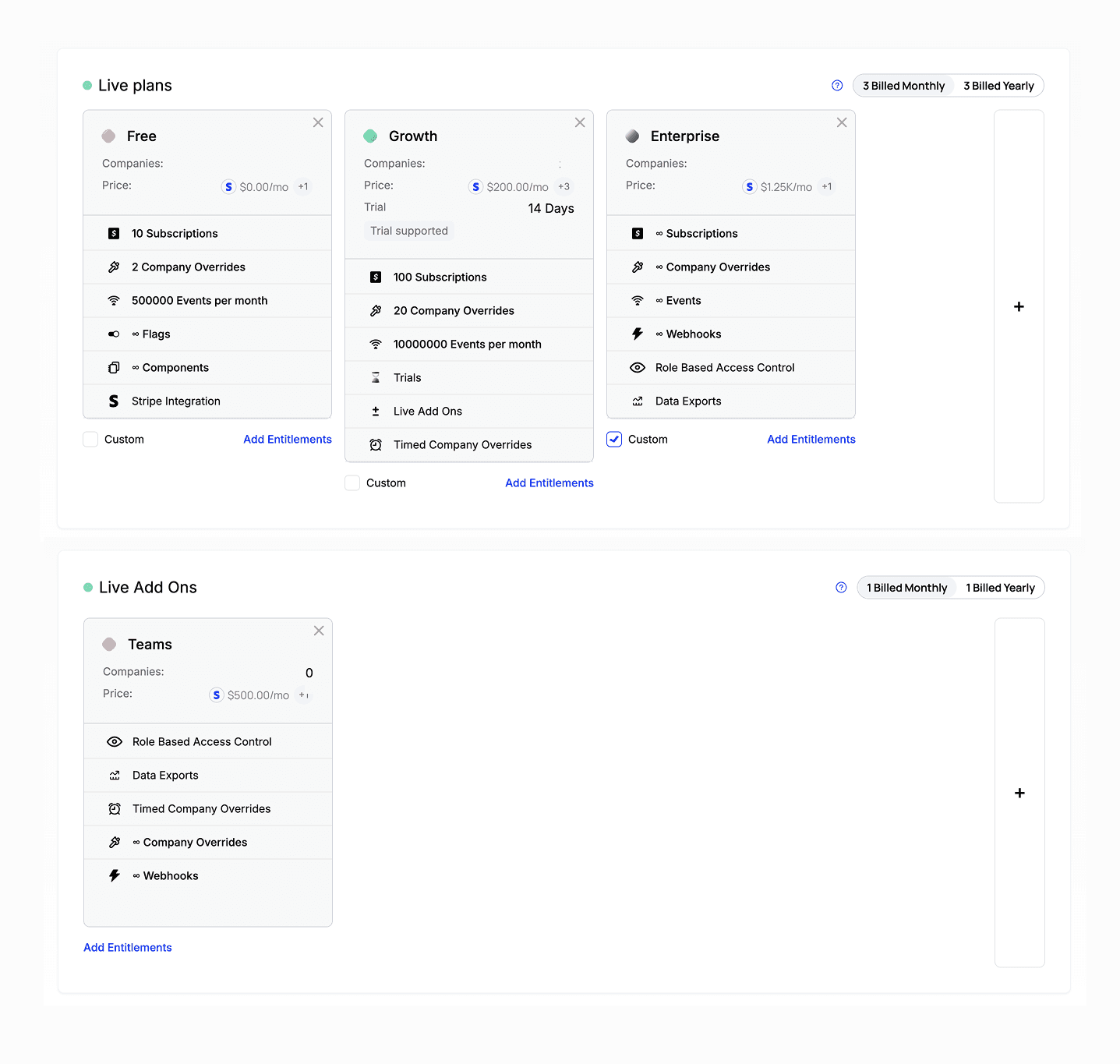Remove the Free plan with its X icon
The image size is (1120, 1064).
pos(318,122)
